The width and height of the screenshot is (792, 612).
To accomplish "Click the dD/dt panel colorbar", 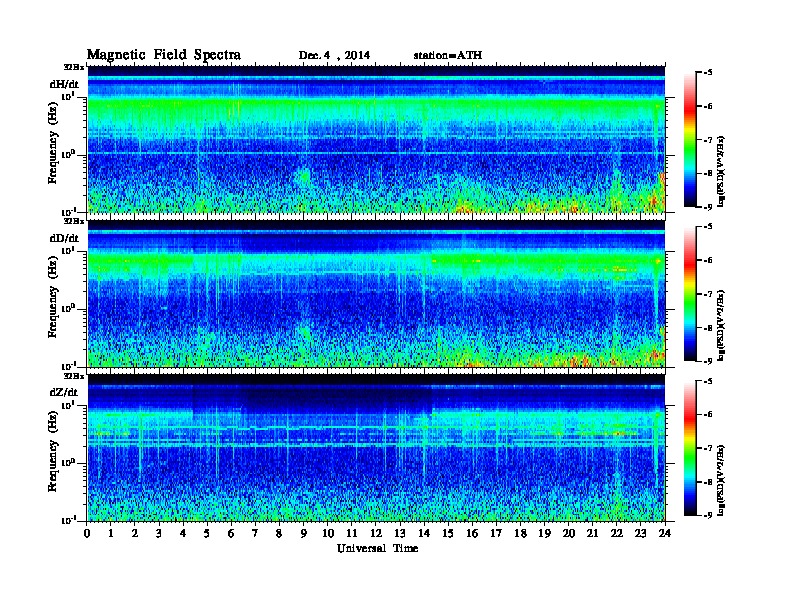I will tap(690, 294).
